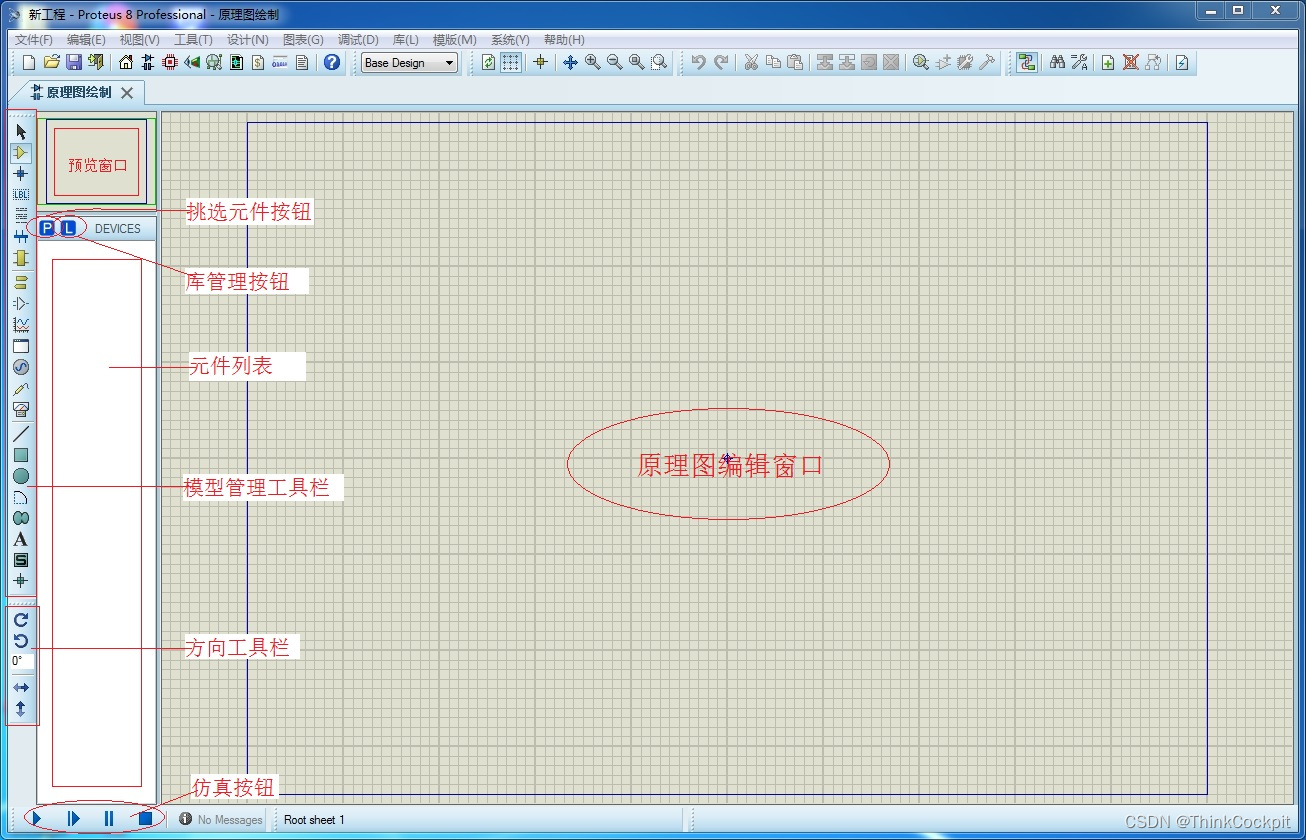Step the simulation with step button
Image resolution: width=1306 pixels, height=840 pixels.
(73, 819)
